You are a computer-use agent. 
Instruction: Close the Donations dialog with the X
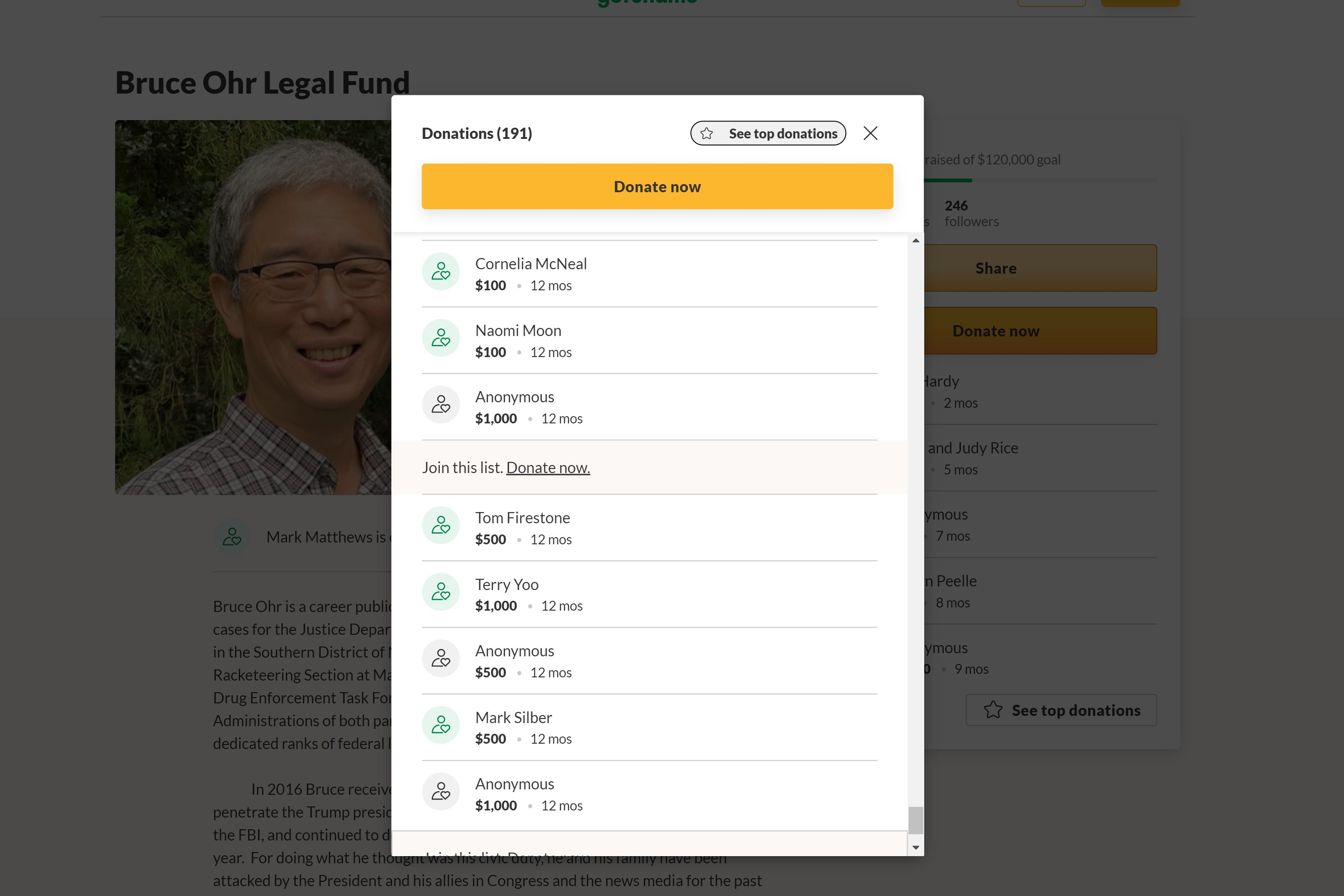[870, 133]
